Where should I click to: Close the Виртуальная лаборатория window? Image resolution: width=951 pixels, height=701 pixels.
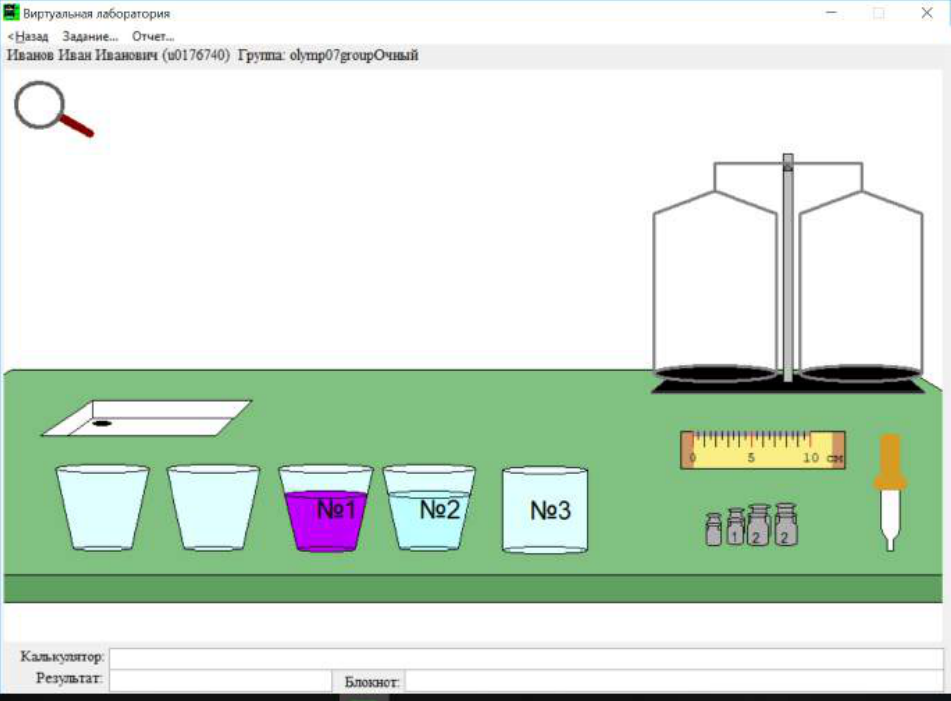(x=927, y=13)
